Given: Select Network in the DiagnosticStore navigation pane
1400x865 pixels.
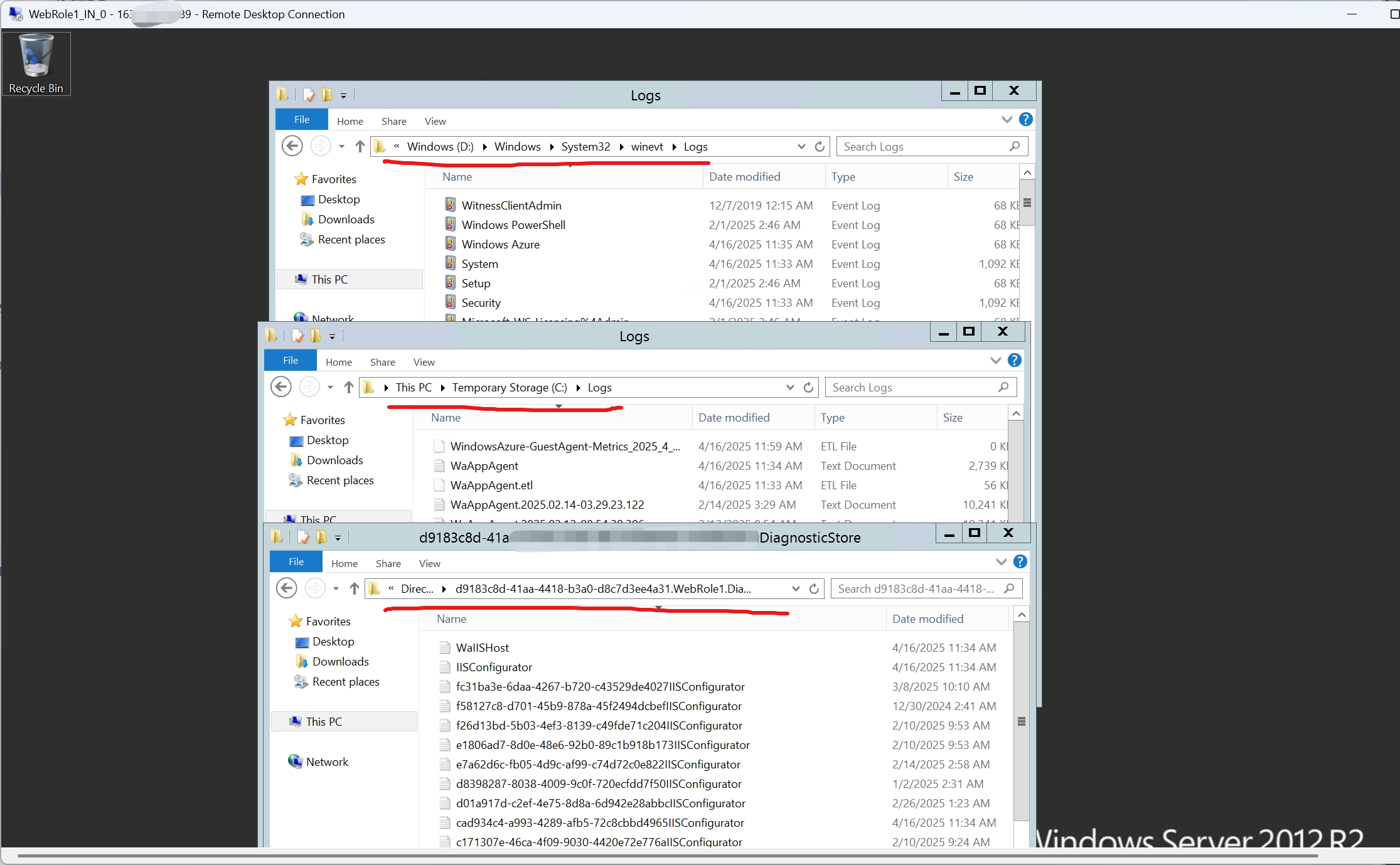Looking at the screenshot, I should (x=326, y=762).
